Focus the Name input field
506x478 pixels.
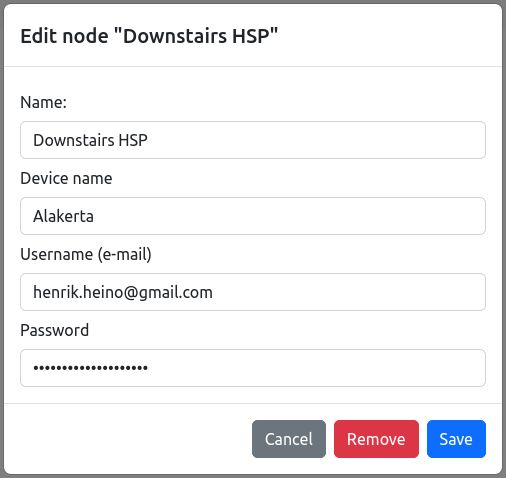point(253,140)
